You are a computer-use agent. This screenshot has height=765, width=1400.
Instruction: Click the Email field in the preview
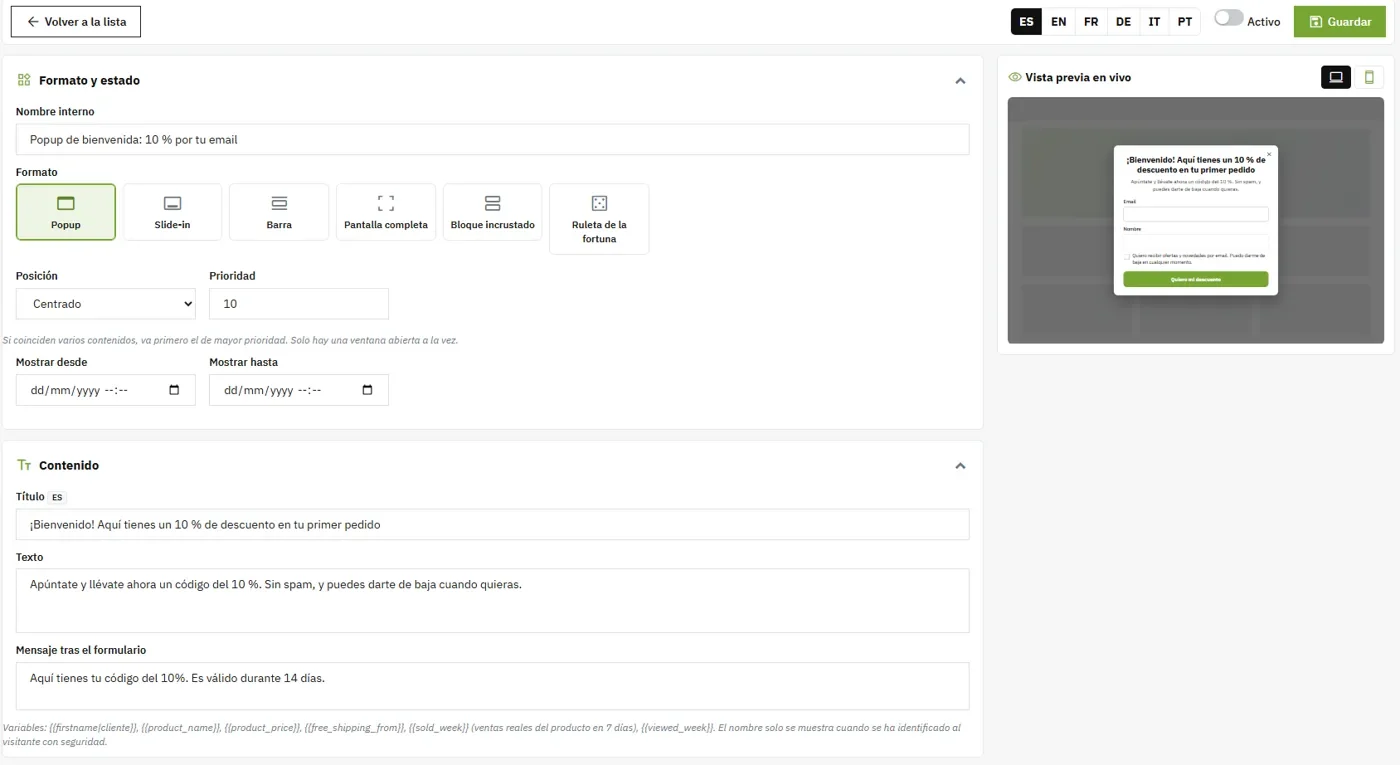(1196, 214)
